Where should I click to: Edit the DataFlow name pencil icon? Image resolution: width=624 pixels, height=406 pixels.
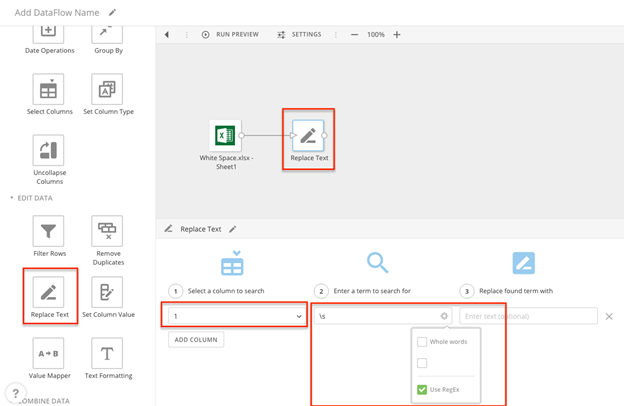(x=113, y=13)
